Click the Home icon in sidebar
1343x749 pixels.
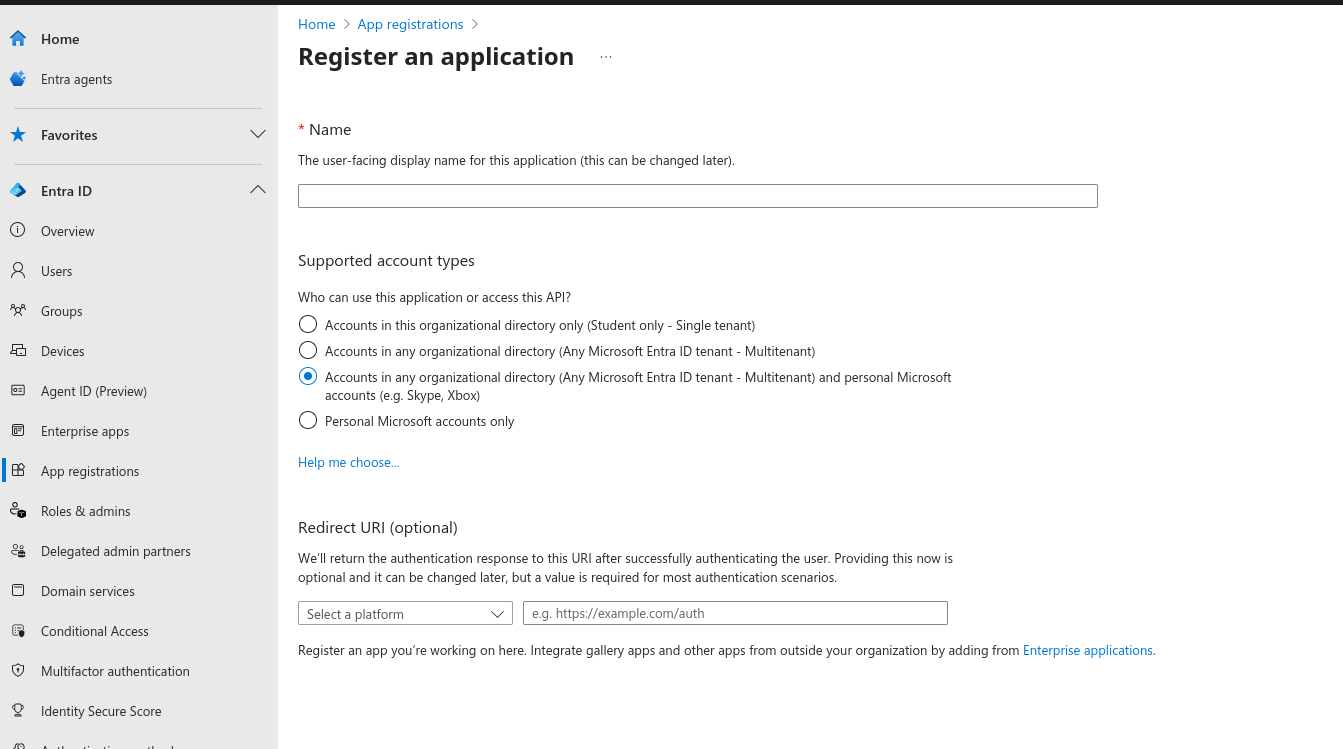(18, 39)
